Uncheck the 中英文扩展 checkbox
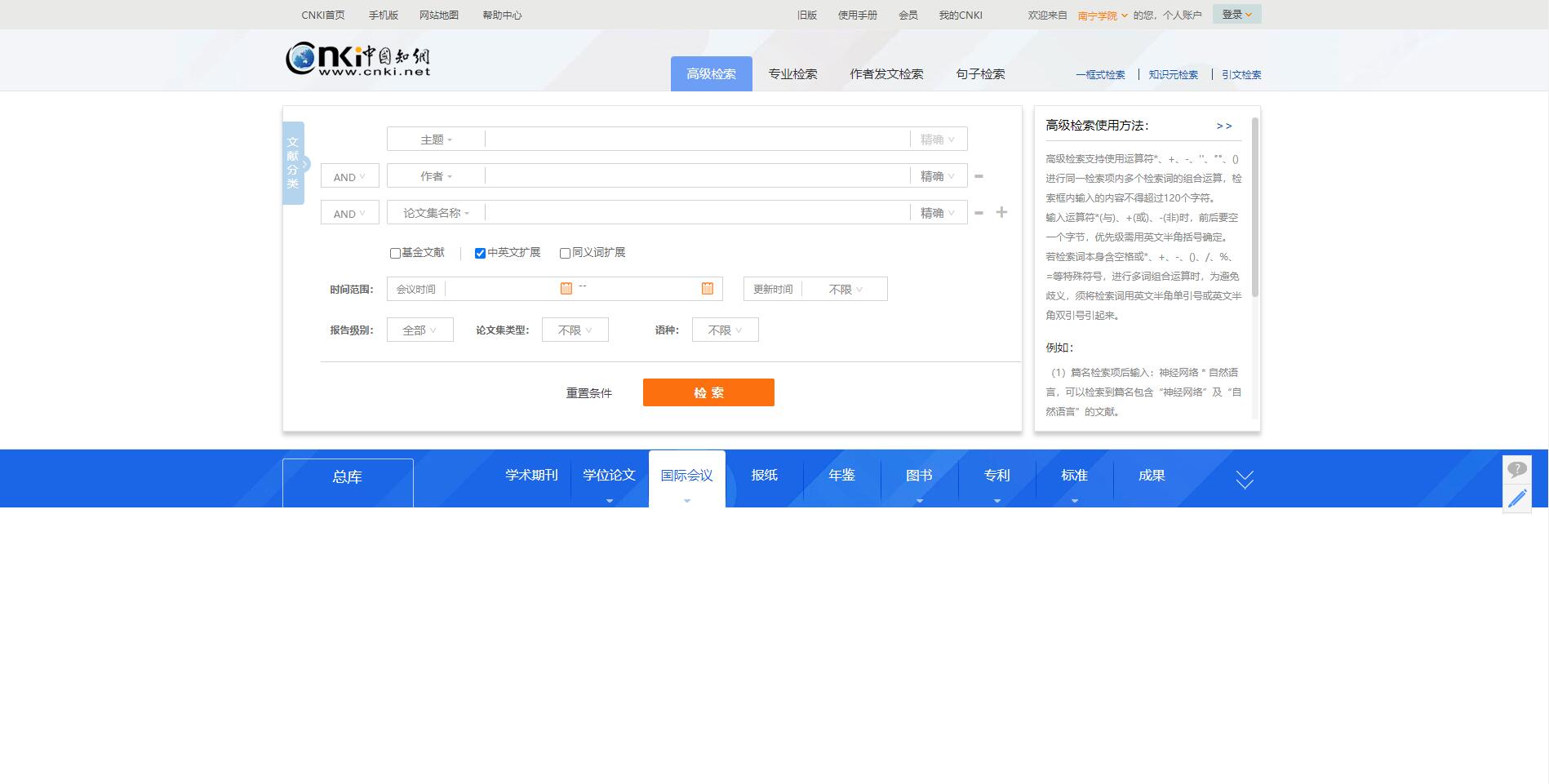The image size is (1549, 784). [480, 253]
